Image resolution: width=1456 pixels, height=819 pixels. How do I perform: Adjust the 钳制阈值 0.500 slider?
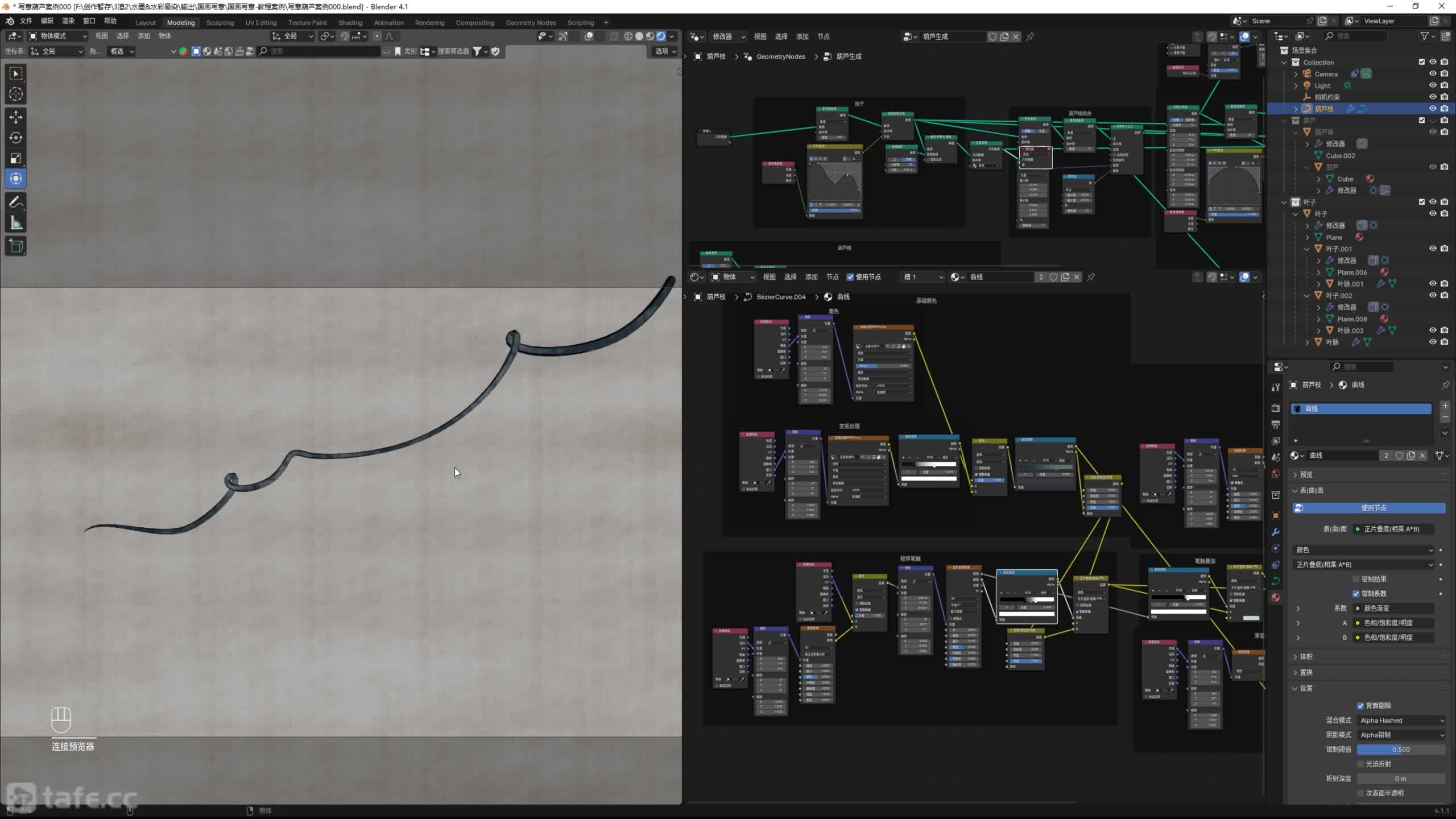[x=1400, y=750]
